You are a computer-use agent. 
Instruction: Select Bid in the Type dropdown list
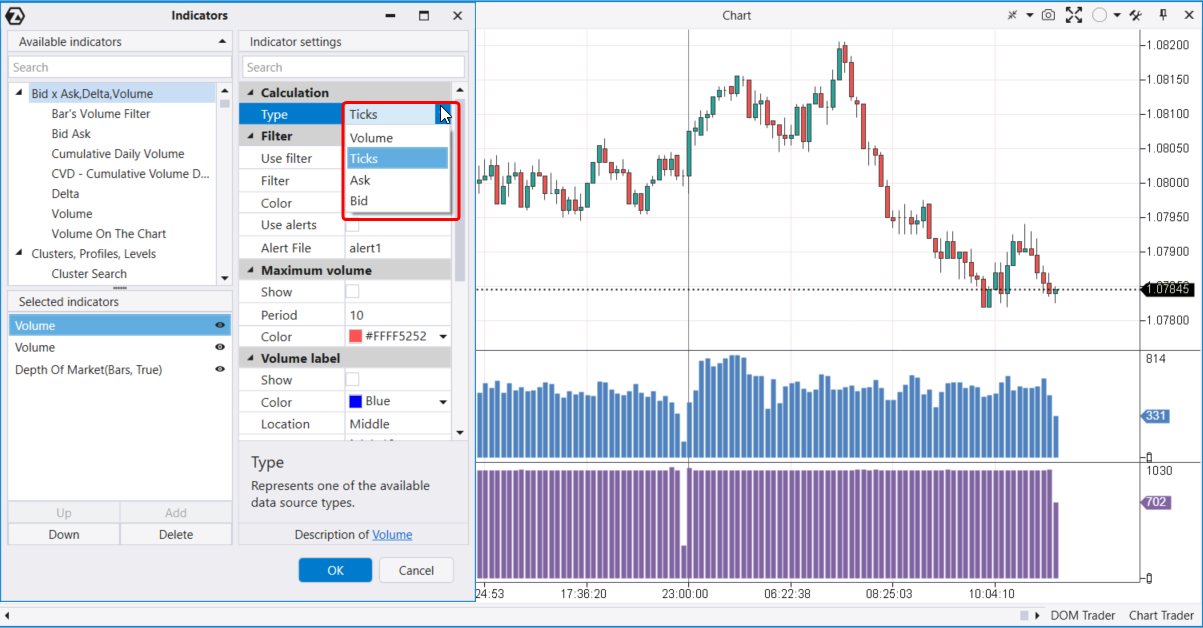click(359, 201)
